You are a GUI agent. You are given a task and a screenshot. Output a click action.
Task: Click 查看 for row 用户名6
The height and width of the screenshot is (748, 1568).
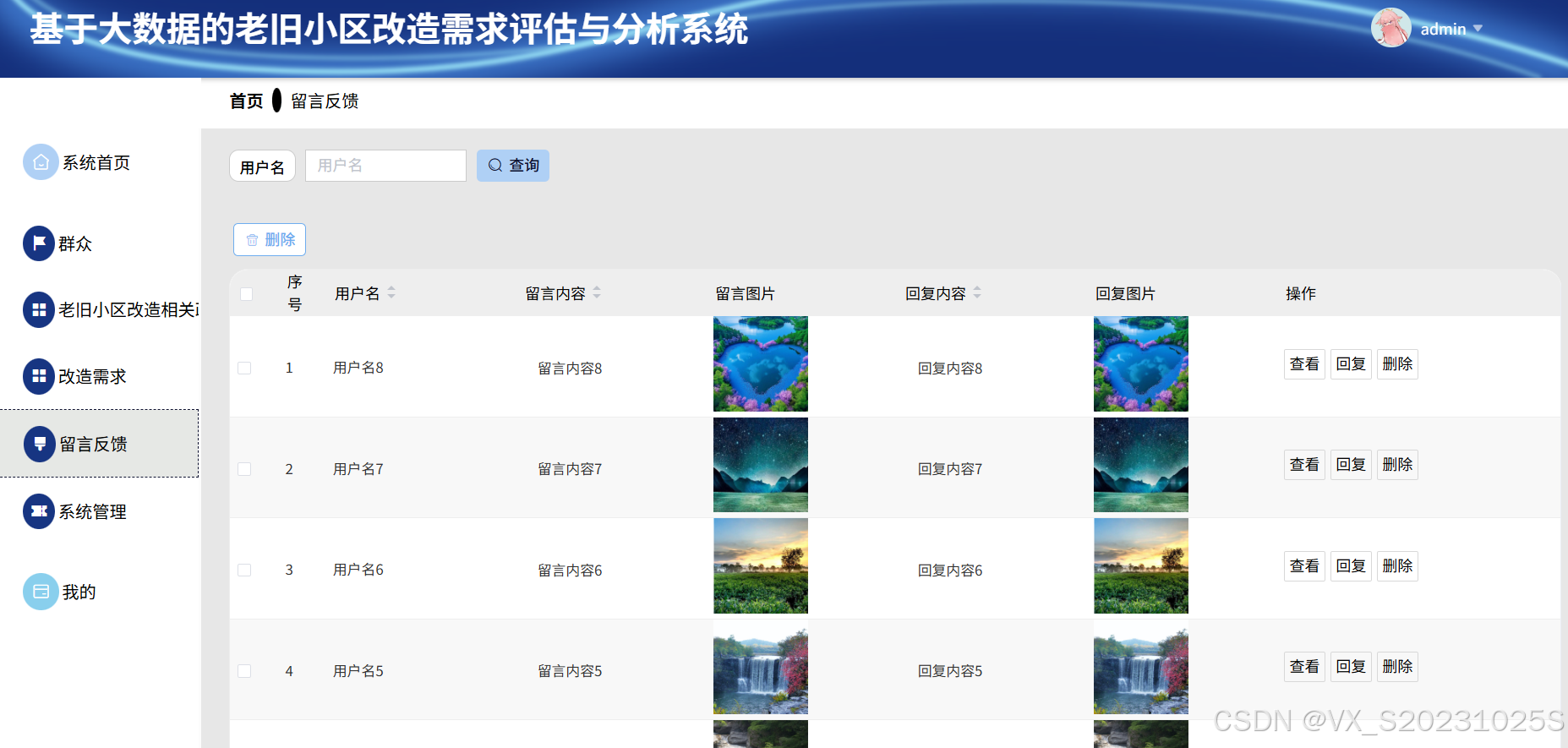[1304, 566]
